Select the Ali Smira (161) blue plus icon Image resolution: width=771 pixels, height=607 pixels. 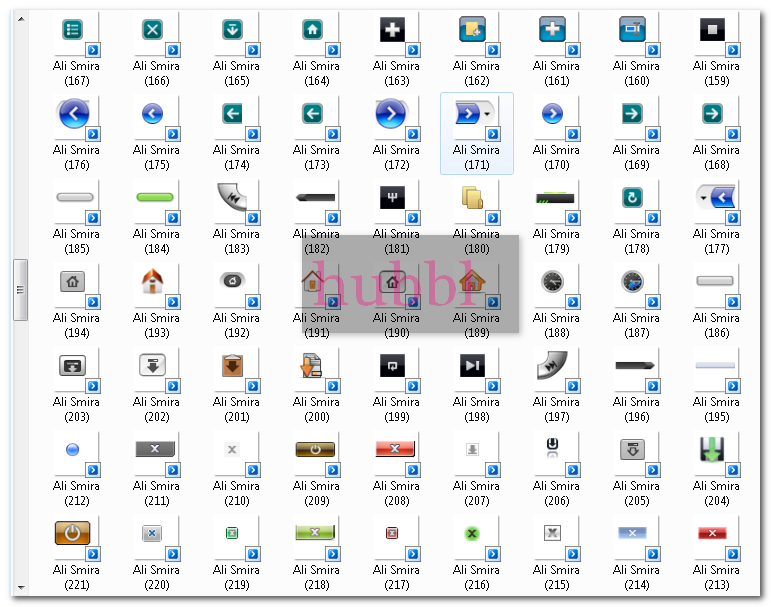pos(553,30)
